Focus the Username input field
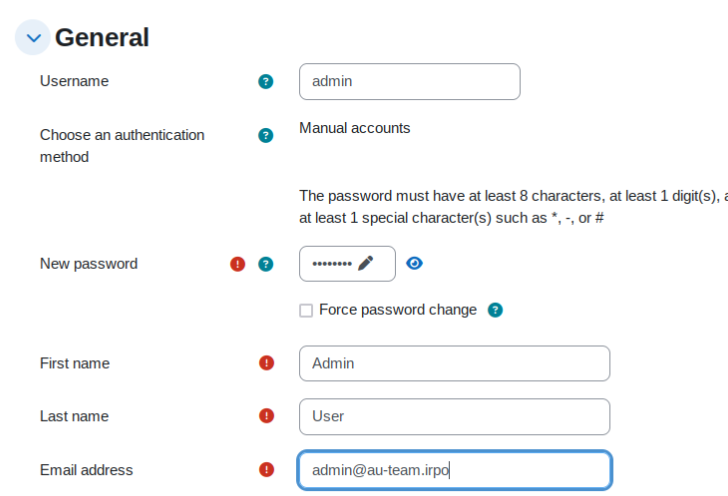The width and height of the screenshot is (728, 496). (x=409, y=82)
